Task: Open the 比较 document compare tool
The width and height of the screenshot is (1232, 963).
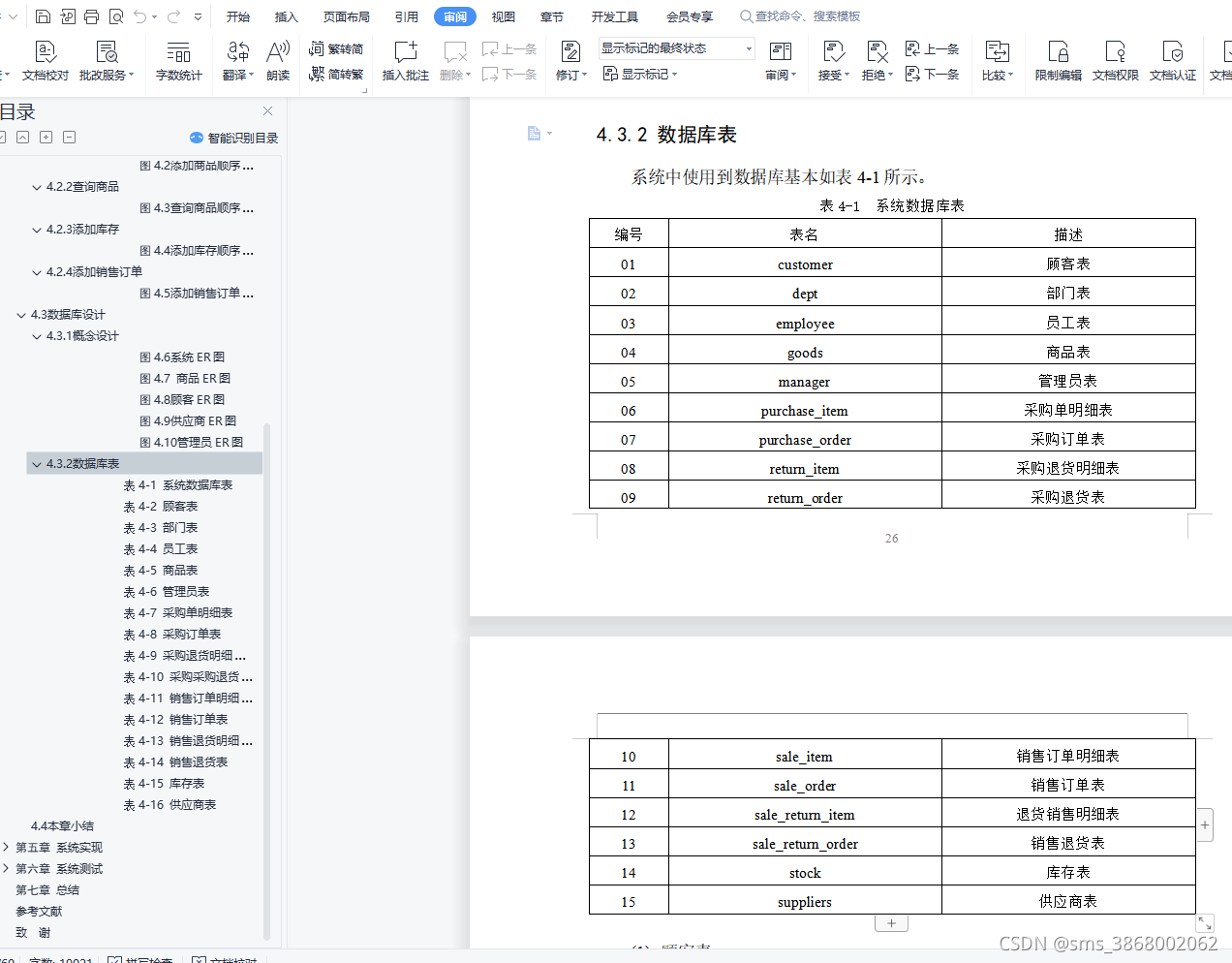Action: (997, 58)
